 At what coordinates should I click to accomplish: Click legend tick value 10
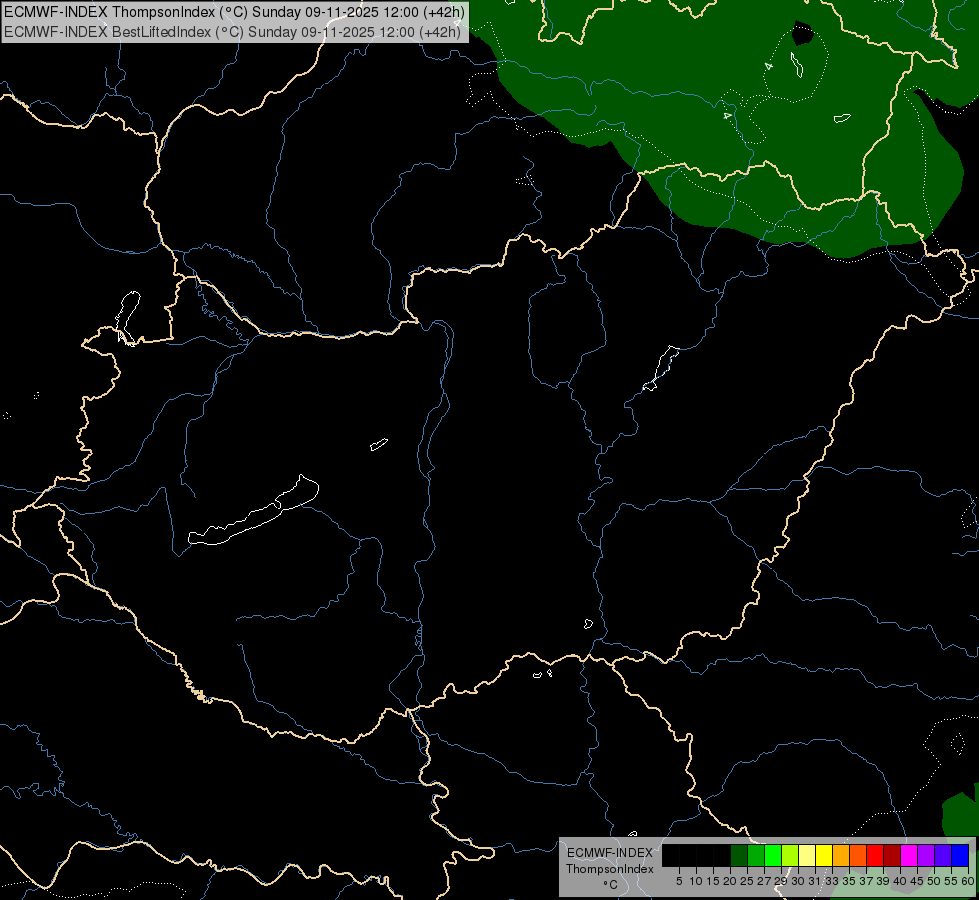coord(696,881)
